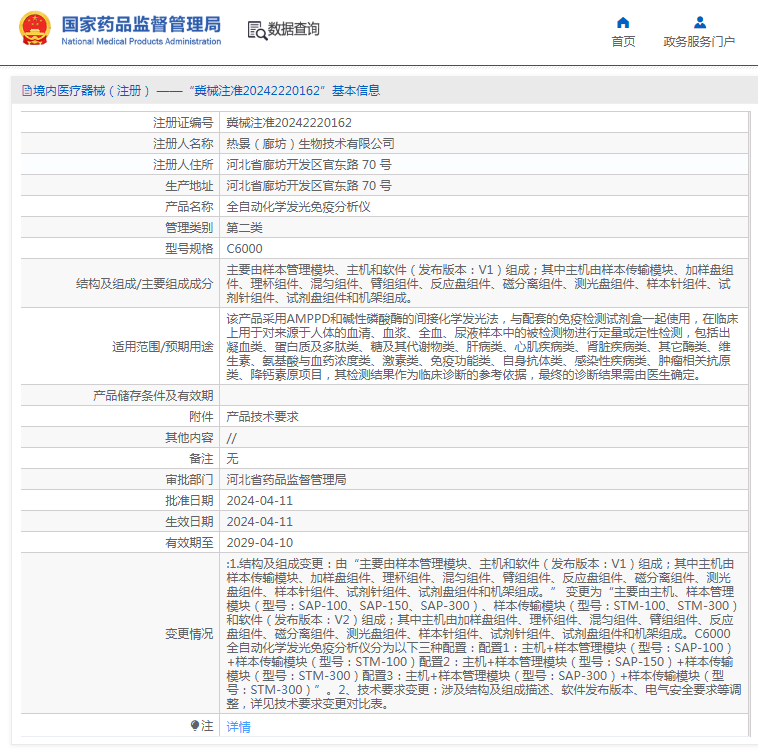Click the 注册人住所 address value
The image size is (758, 751).
click(x=309, y=165)
